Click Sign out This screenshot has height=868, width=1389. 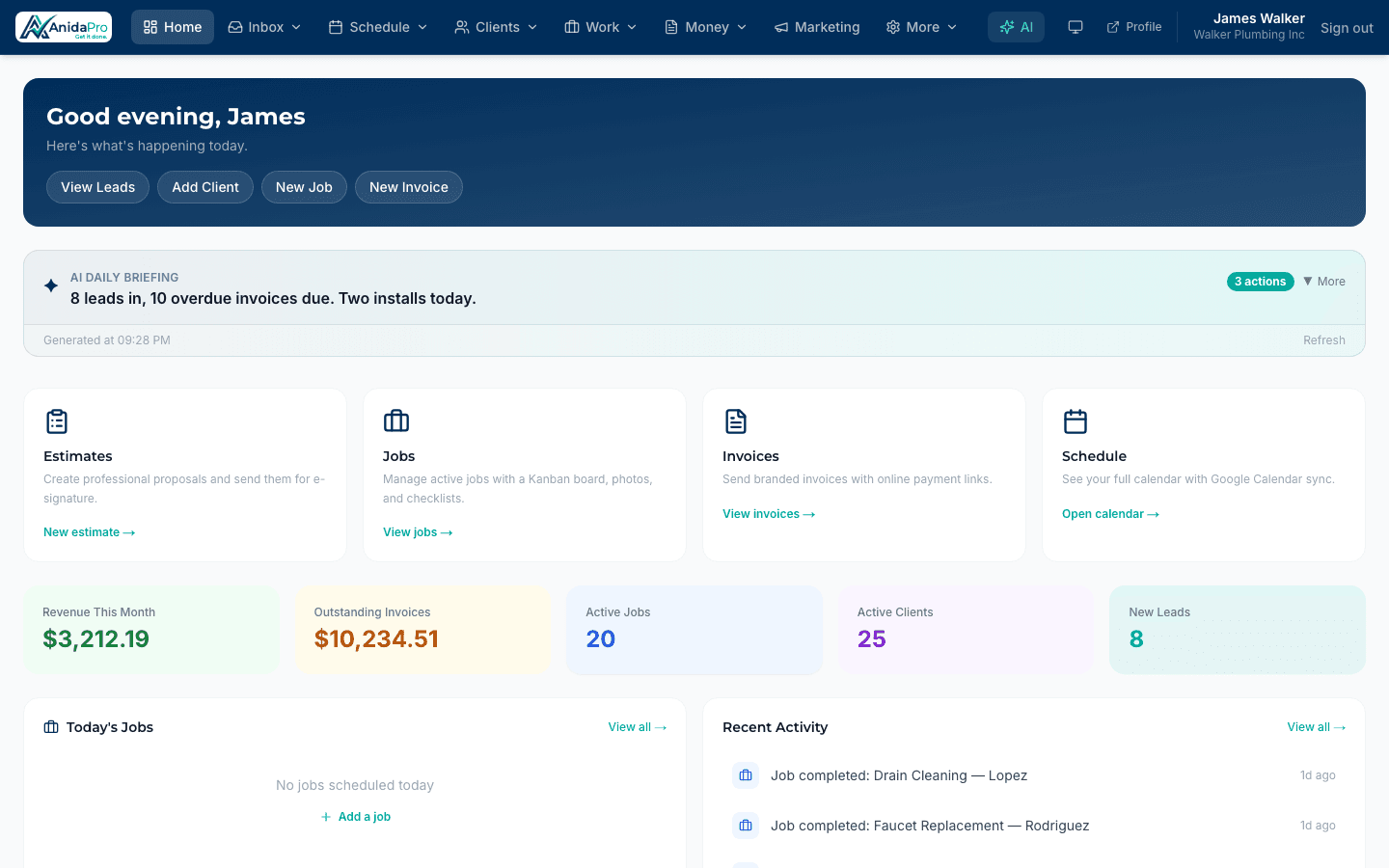[x=1347, y=28]
